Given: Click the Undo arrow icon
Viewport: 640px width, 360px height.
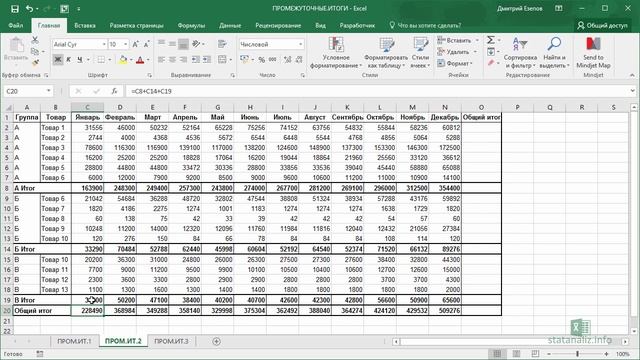Looking at the screenshot, I should 29,8.
